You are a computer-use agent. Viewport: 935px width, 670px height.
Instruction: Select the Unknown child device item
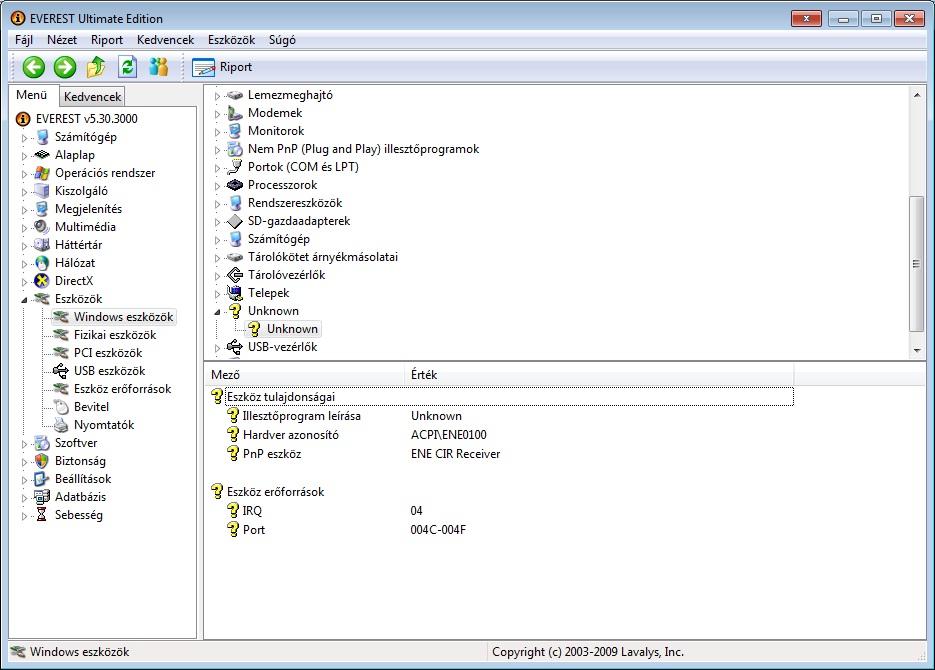coord(292,328)
